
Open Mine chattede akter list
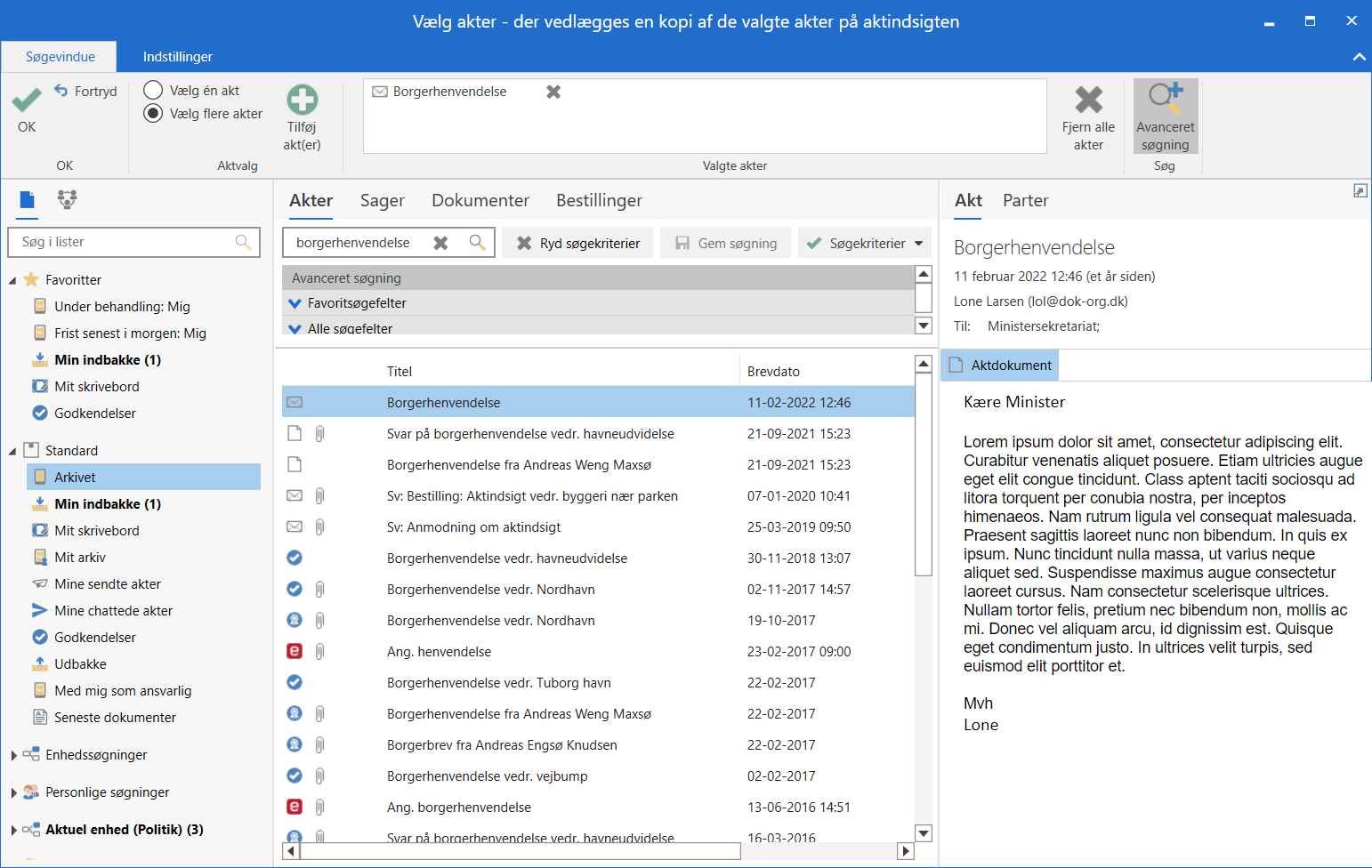point(113,610)
